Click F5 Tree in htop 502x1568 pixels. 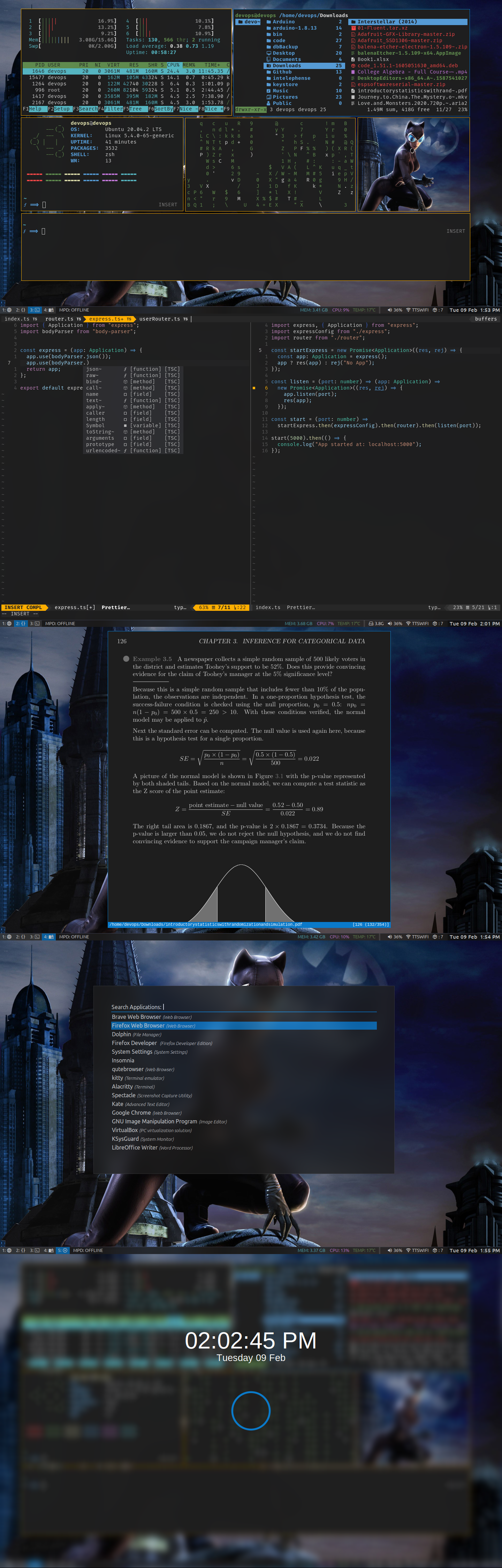click(x=135, y=109)
